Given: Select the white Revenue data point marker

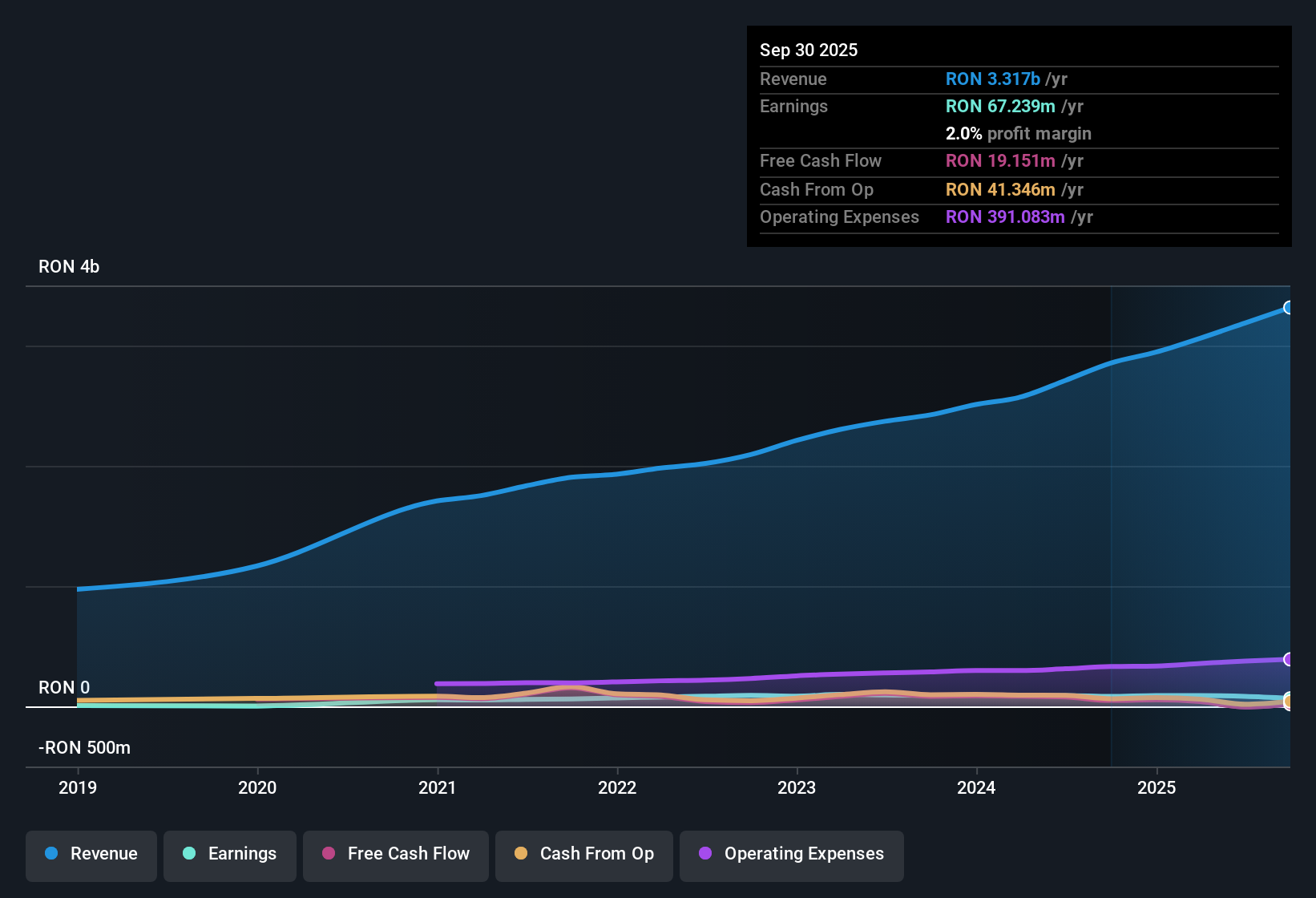Looking at the screenshot, I should [1289, 307].
